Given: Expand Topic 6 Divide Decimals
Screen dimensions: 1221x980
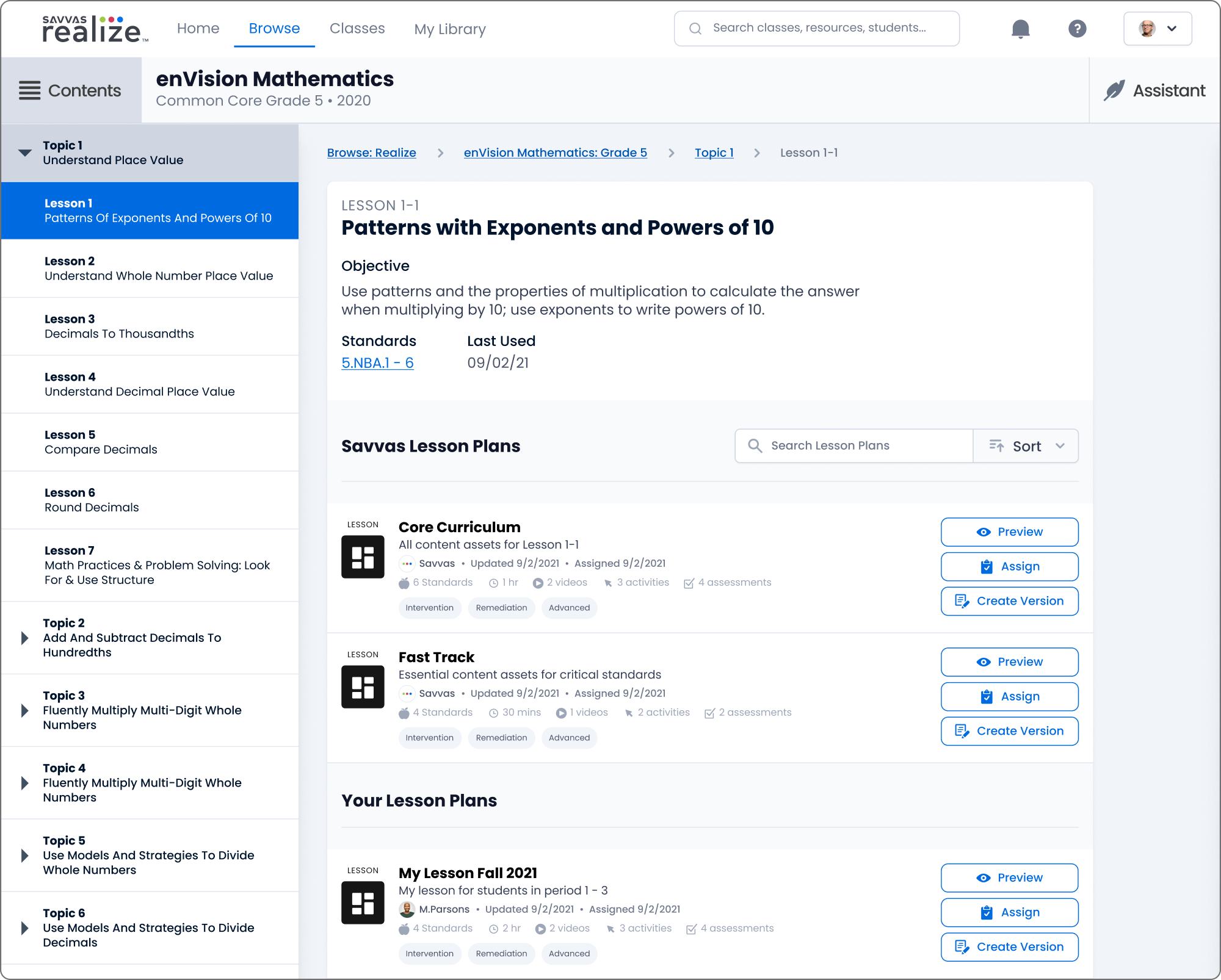Looking at the screenshot, I should pos(24,928).
